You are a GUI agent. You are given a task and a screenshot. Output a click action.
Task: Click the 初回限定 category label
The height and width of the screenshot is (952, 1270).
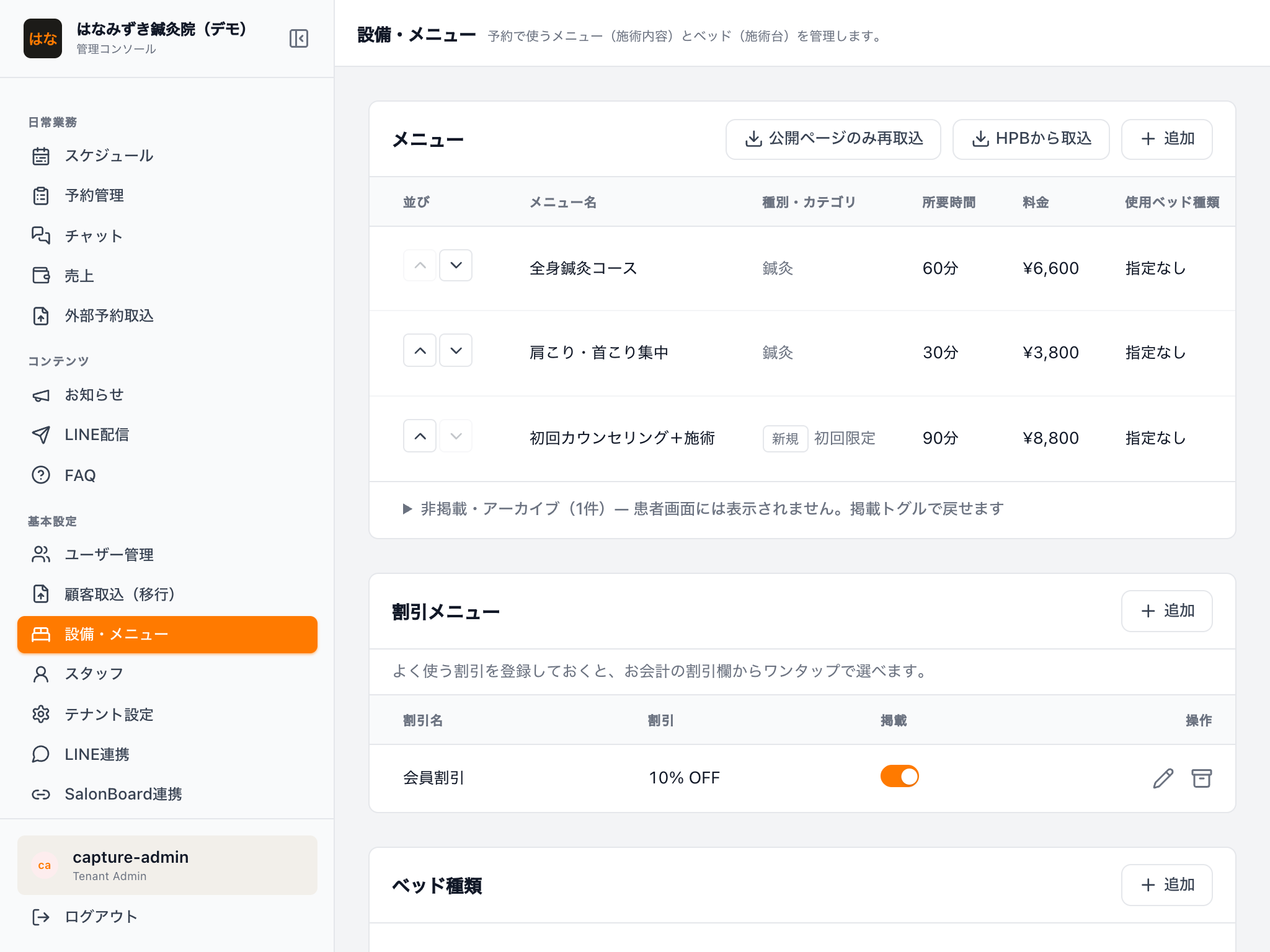coord(845,438)
